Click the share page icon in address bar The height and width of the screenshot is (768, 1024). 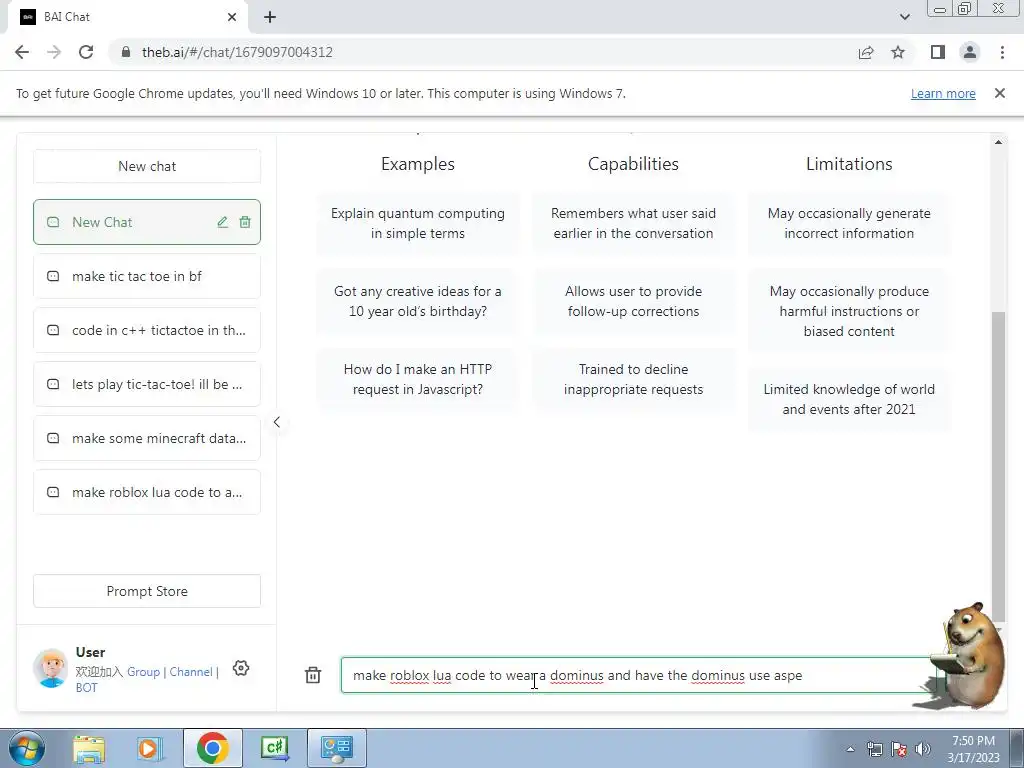coord(866,52)
